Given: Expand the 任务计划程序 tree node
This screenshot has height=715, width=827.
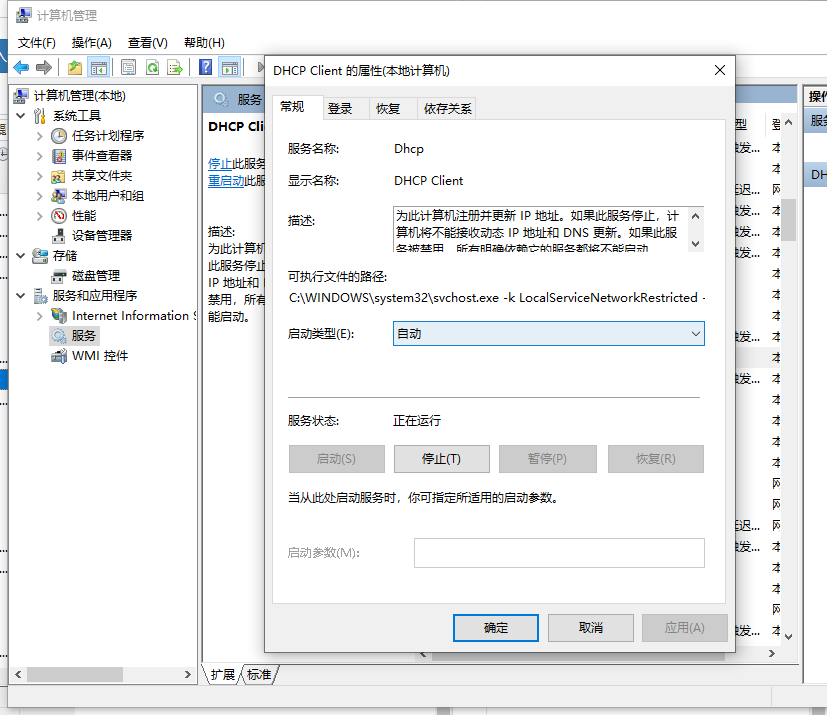Looking at the screenshot, I should (40, 135).
